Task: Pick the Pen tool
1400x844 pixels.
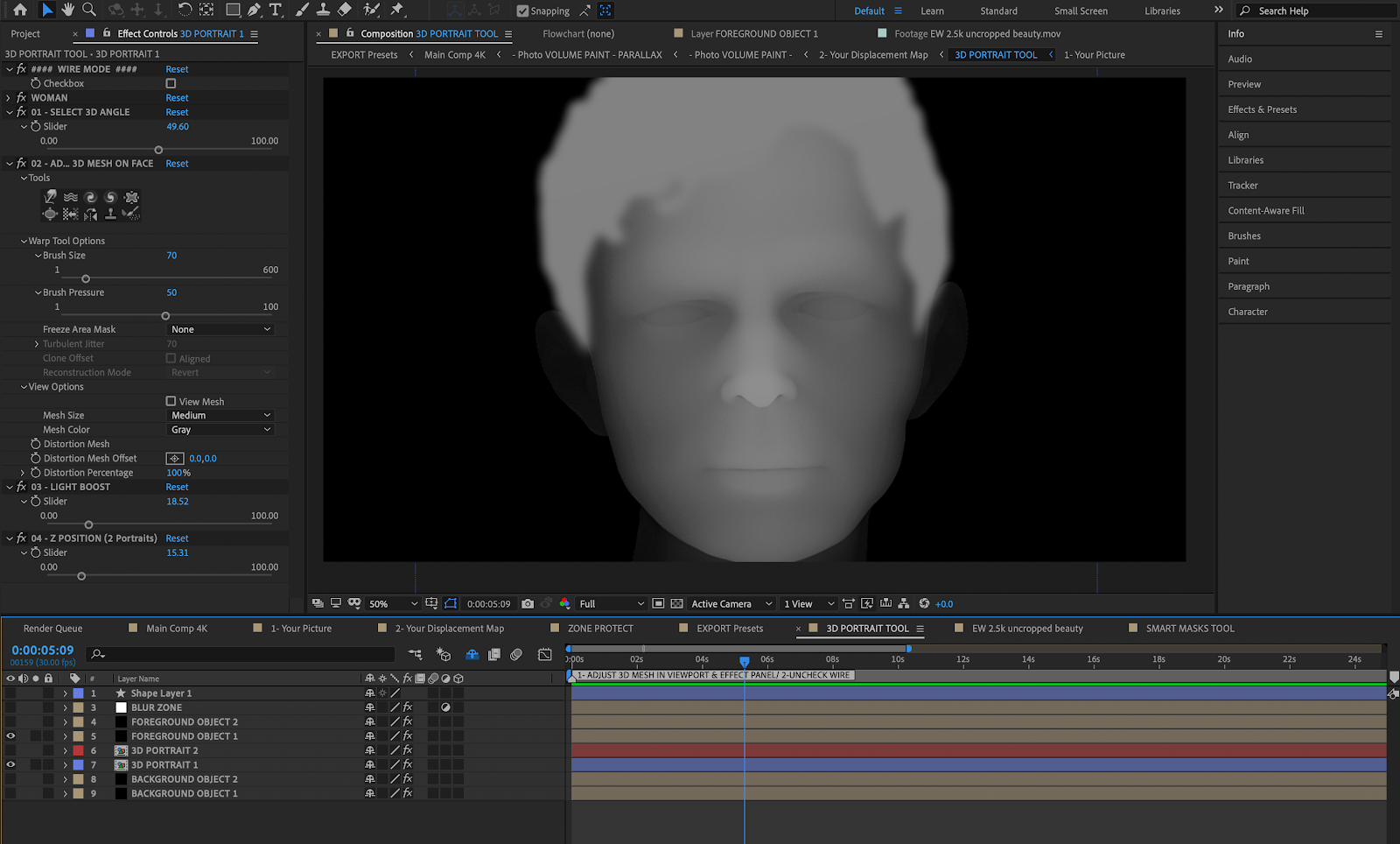Action: pos(254,10)
